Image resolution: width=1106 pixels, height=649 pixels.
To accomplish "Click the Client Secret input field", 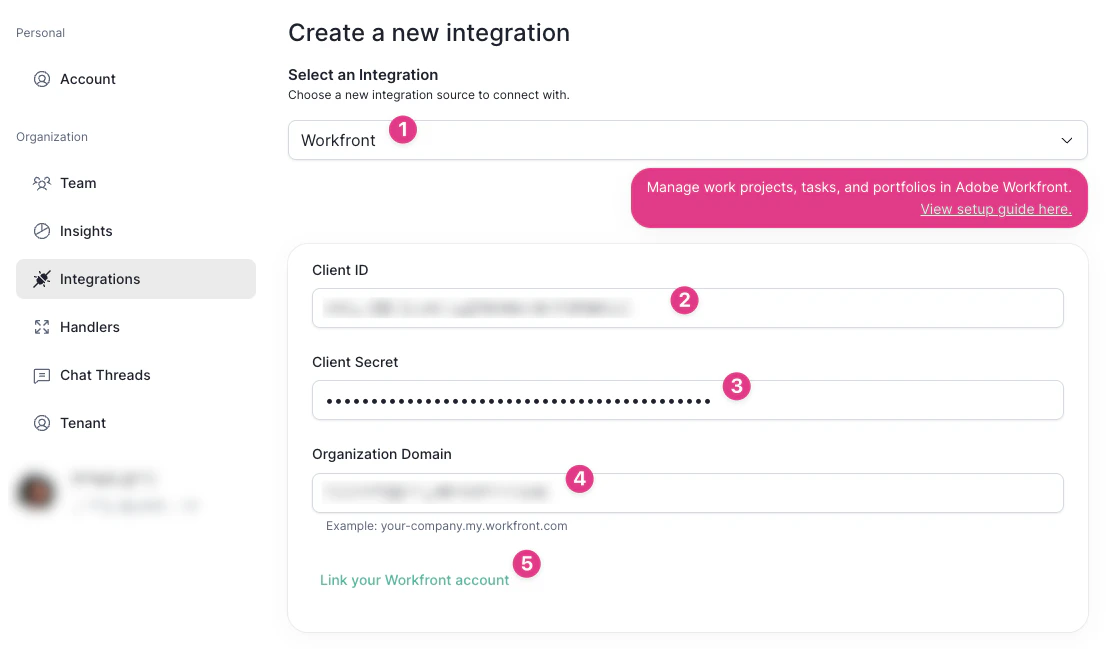I will pyautogui.click(x=687, y=400).
